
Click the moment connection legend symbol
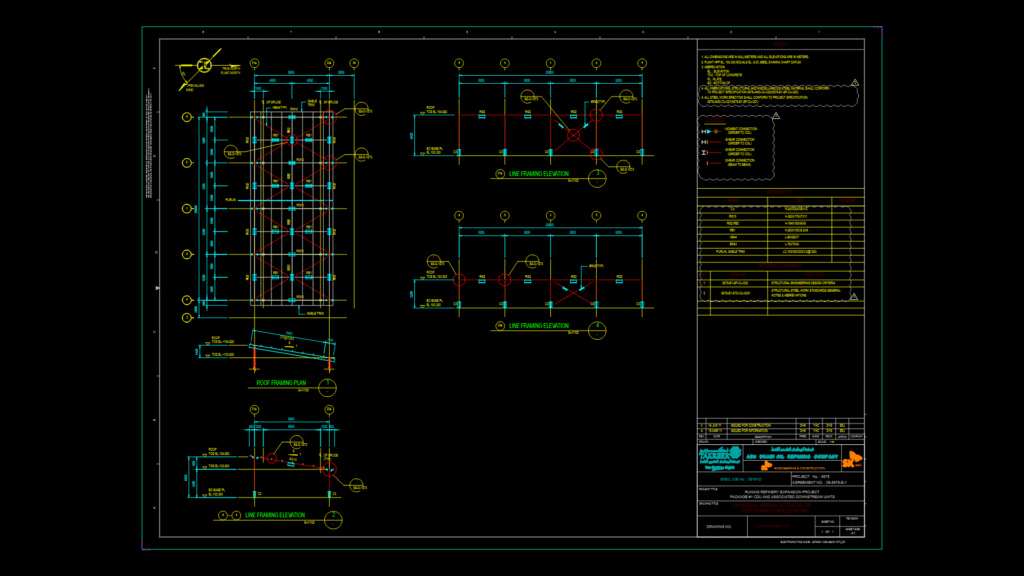(711, 131)
